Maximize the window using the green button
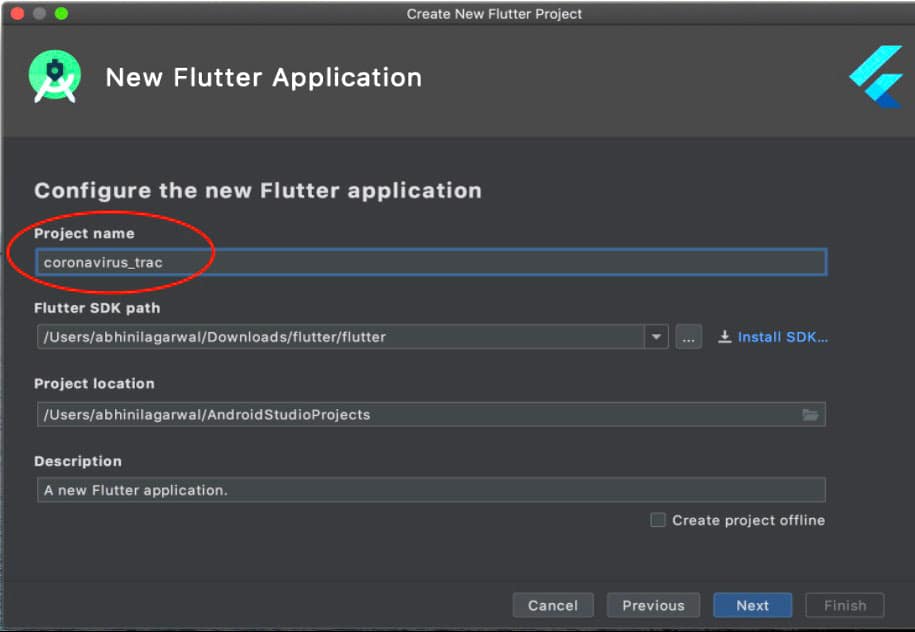This screenshot has height=632, width=915. tap(61, 14)
